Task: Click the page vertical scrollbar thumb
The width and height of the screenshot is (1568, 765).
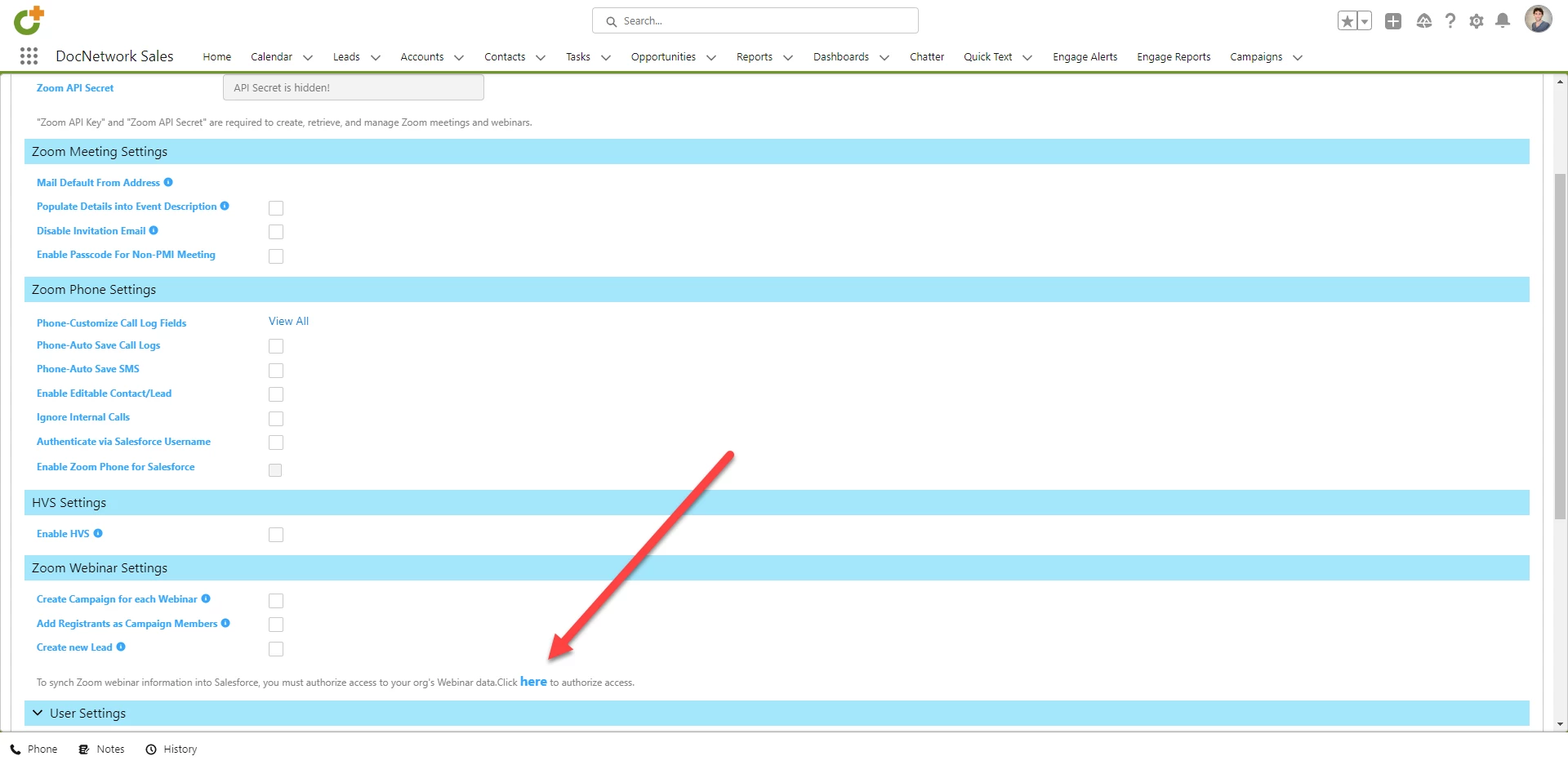Action: (x=1560, y=345)
